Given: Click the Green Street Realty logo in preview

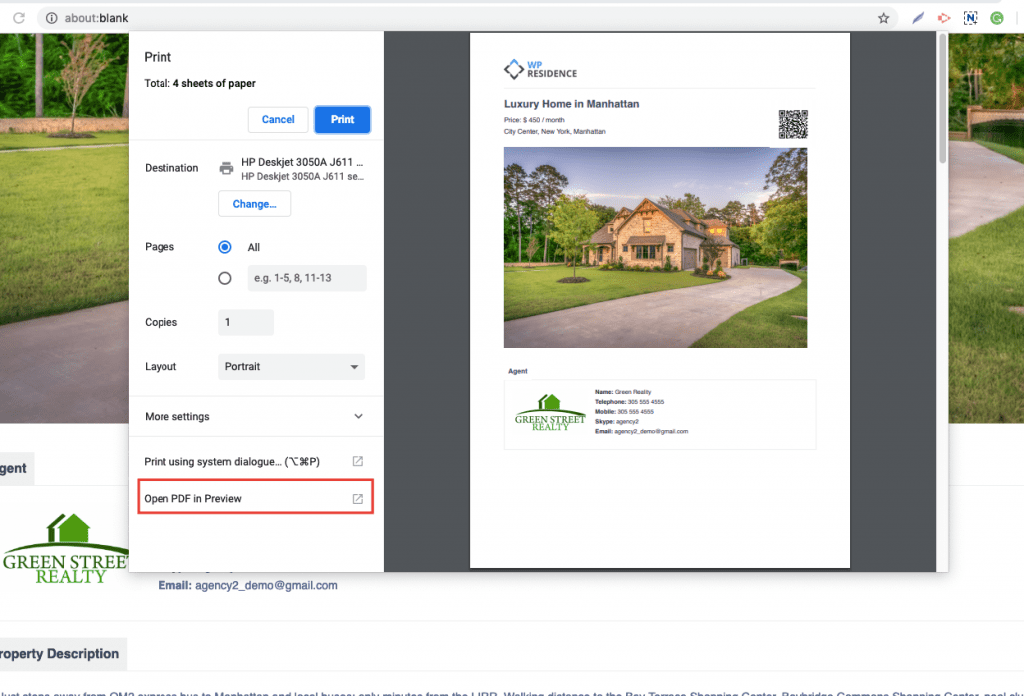Looking at the screenshot, I should coord(550,413).
